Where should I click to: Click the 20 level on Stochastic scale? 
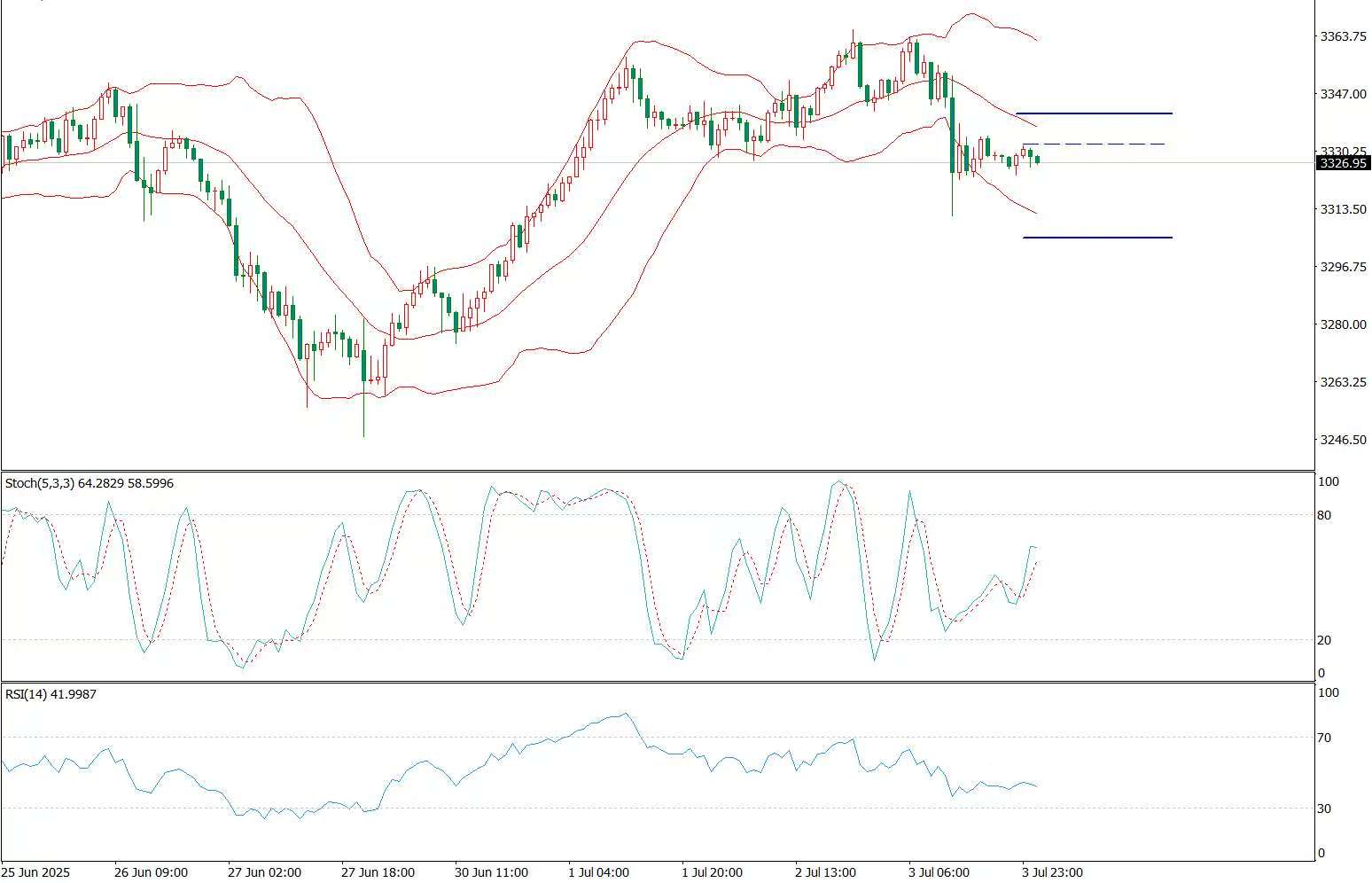pyautogui.click(x=1324, y=640)
